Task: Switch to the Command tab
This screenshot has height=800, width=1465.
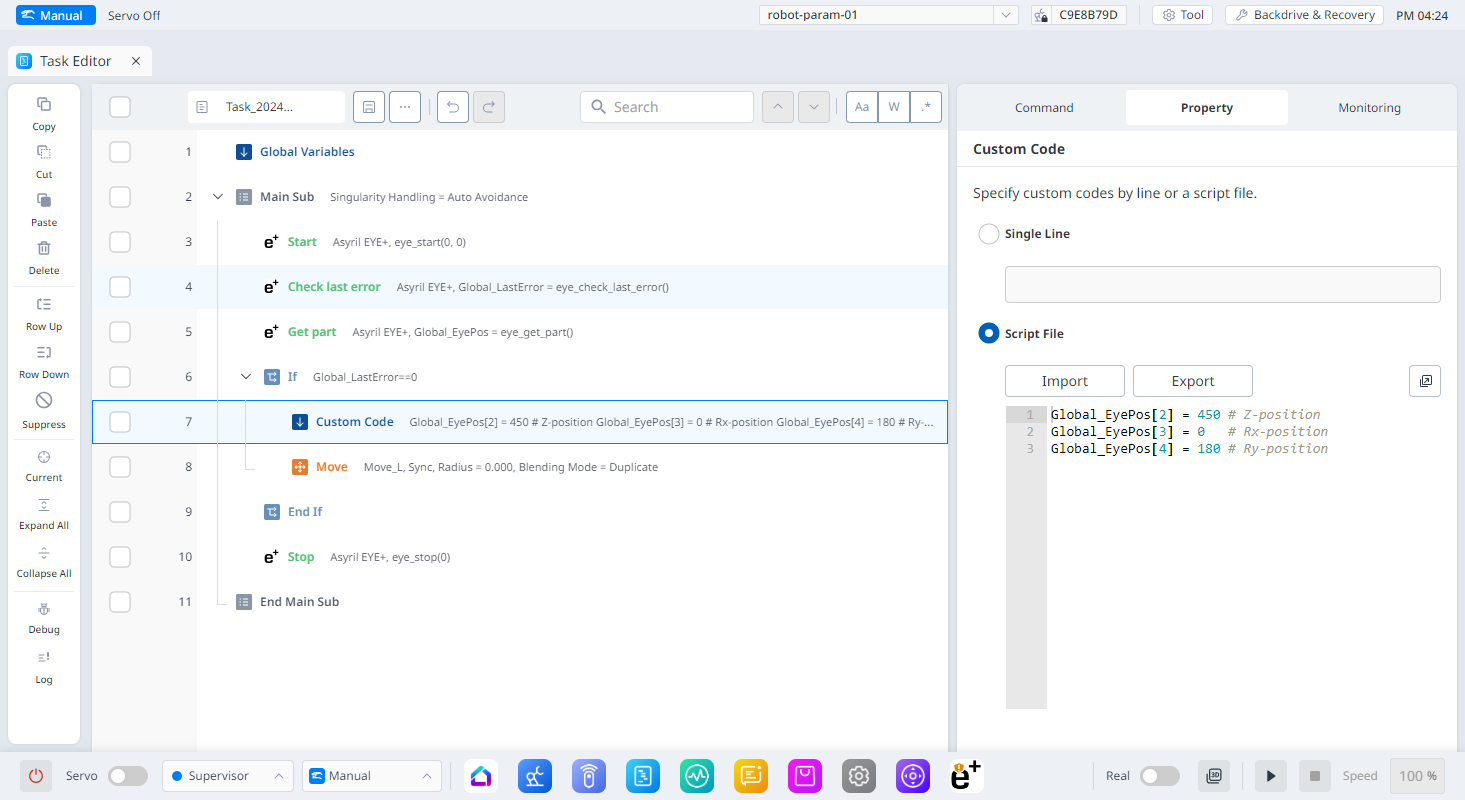Action: [x=1044, y=108]
